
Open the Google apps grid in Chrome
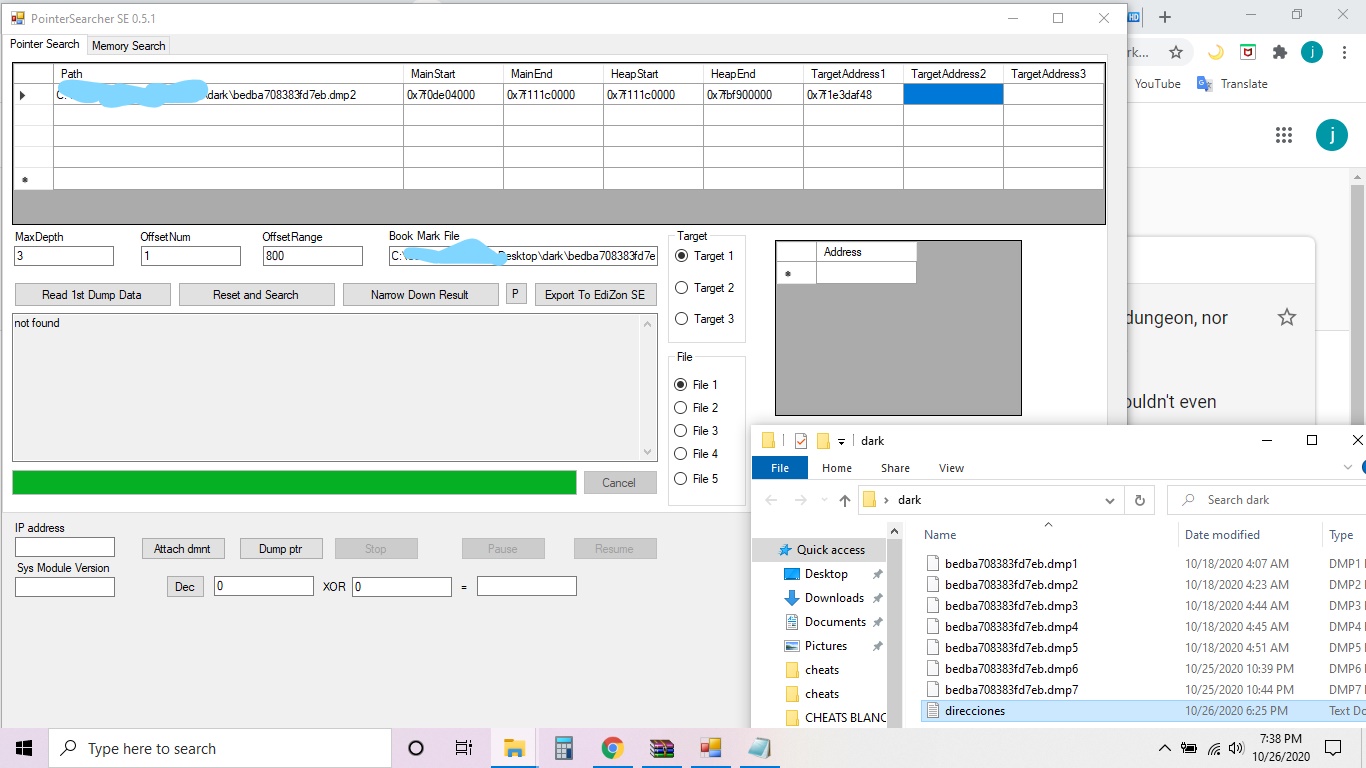pos(1284,135)
